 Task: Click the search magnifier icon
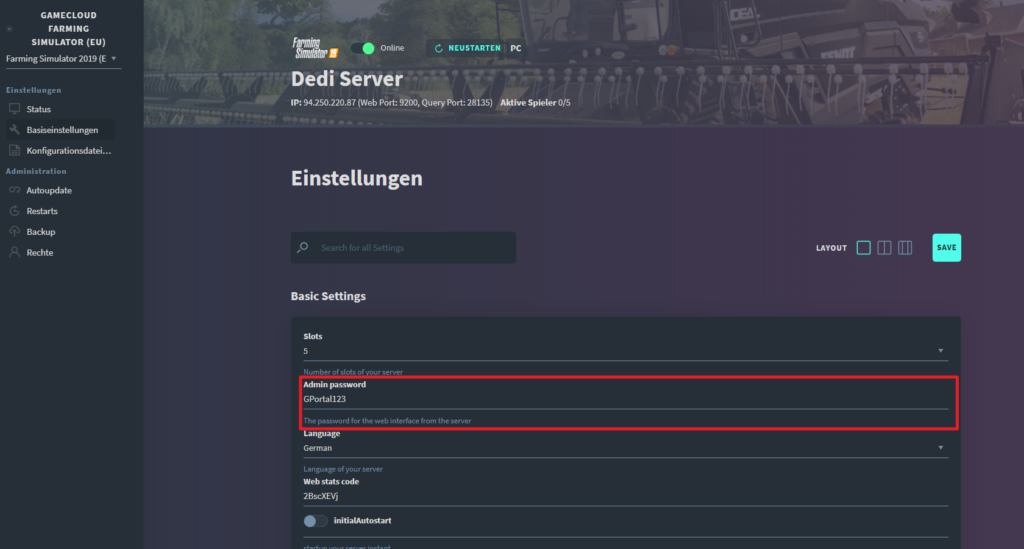pos(303,247)
